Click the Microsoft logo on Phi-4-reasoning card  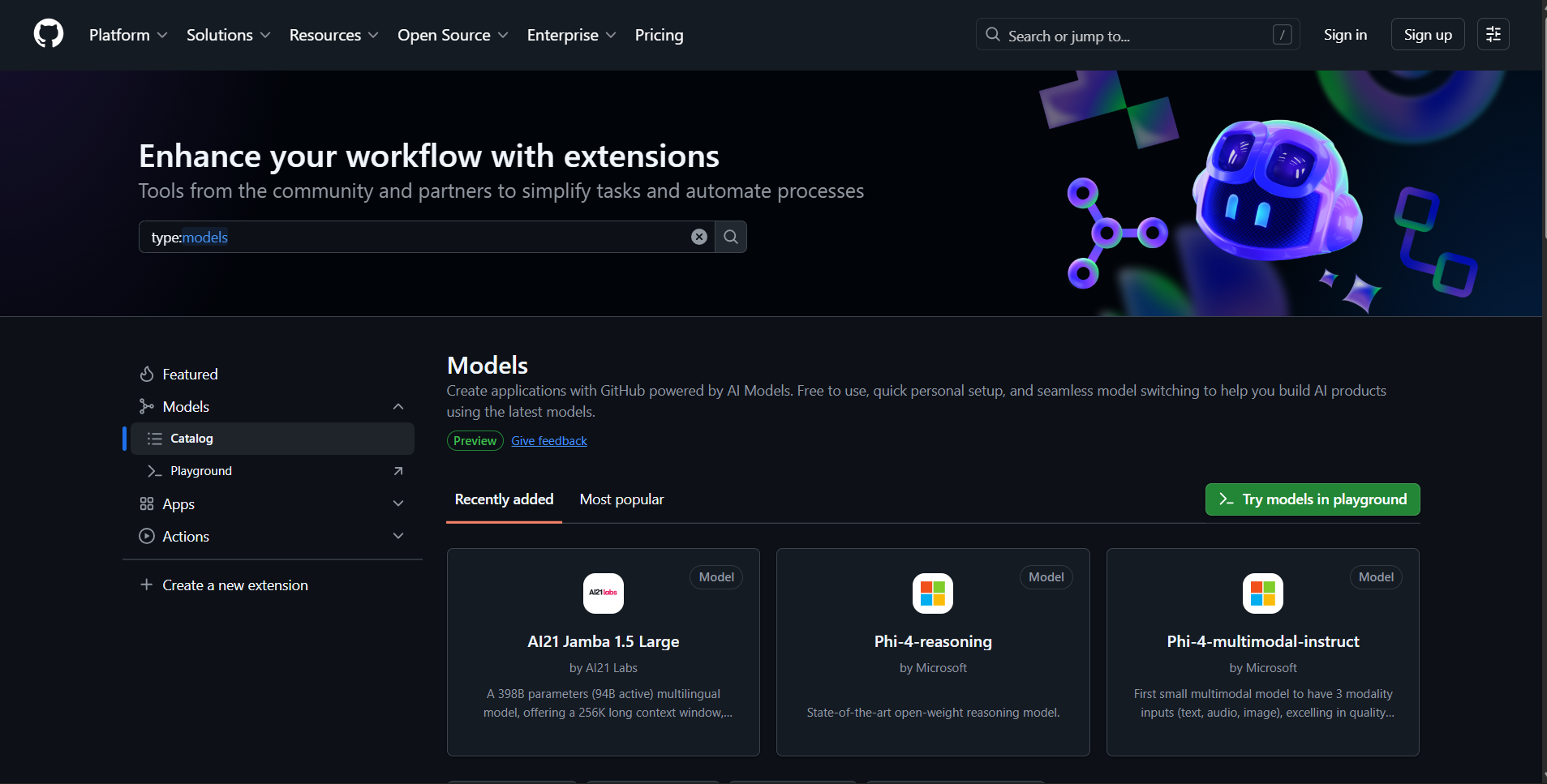click(x=932, y=593)
